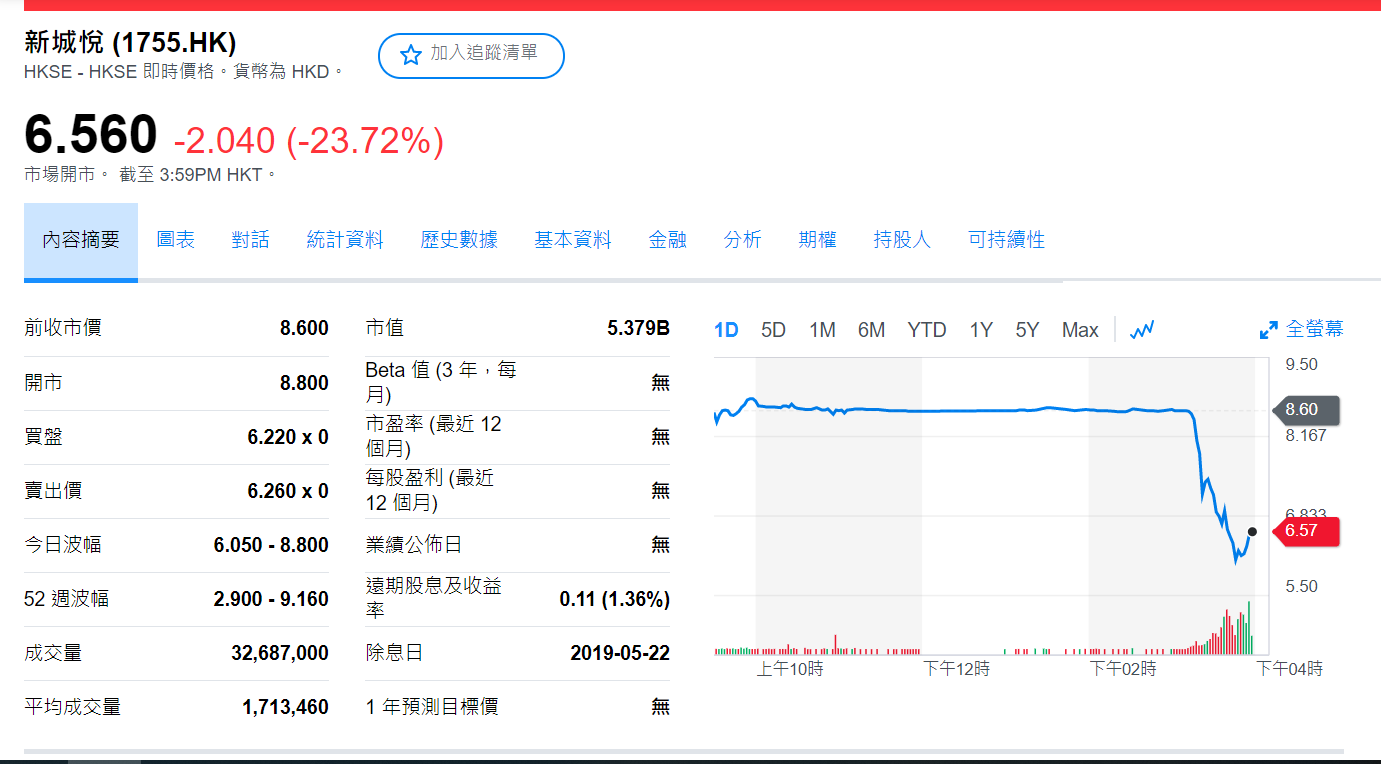
Task: Switch to the 圖表 tab
Action: (x=176, y=240)
